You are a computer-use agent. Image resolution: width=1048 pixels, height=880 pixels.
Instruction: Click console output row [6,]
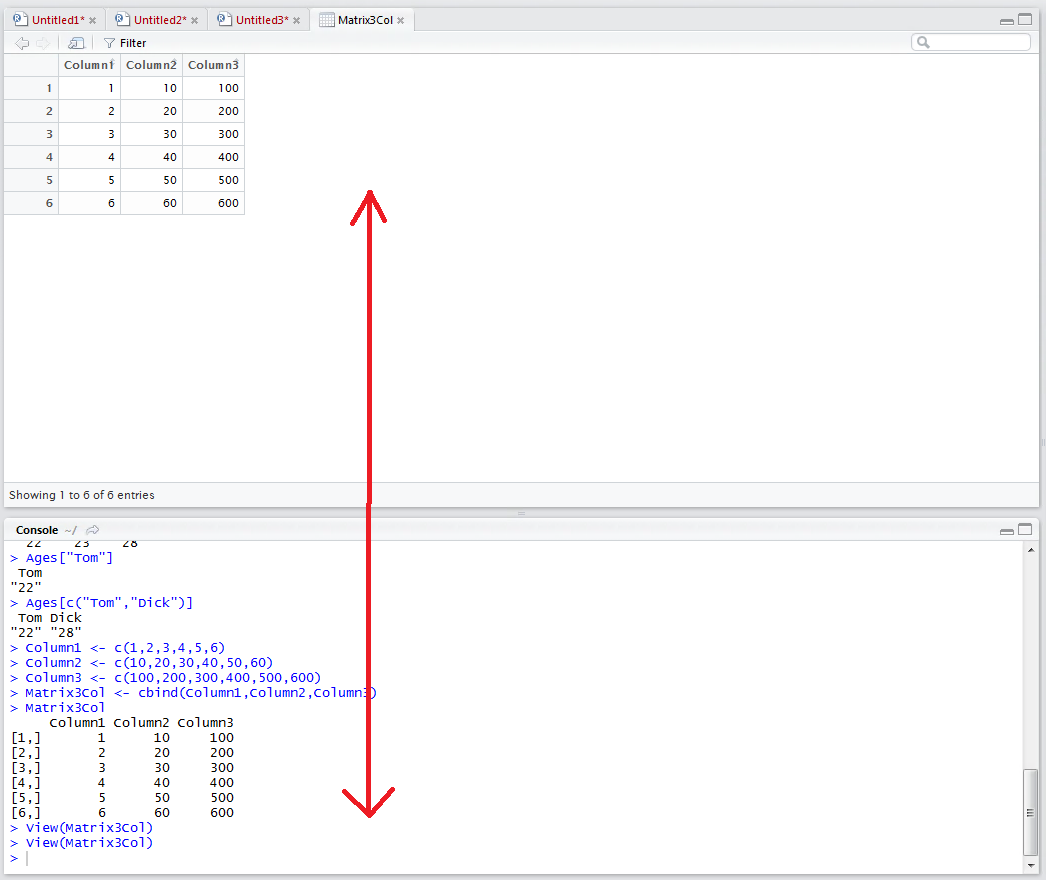tap(122, 813)
